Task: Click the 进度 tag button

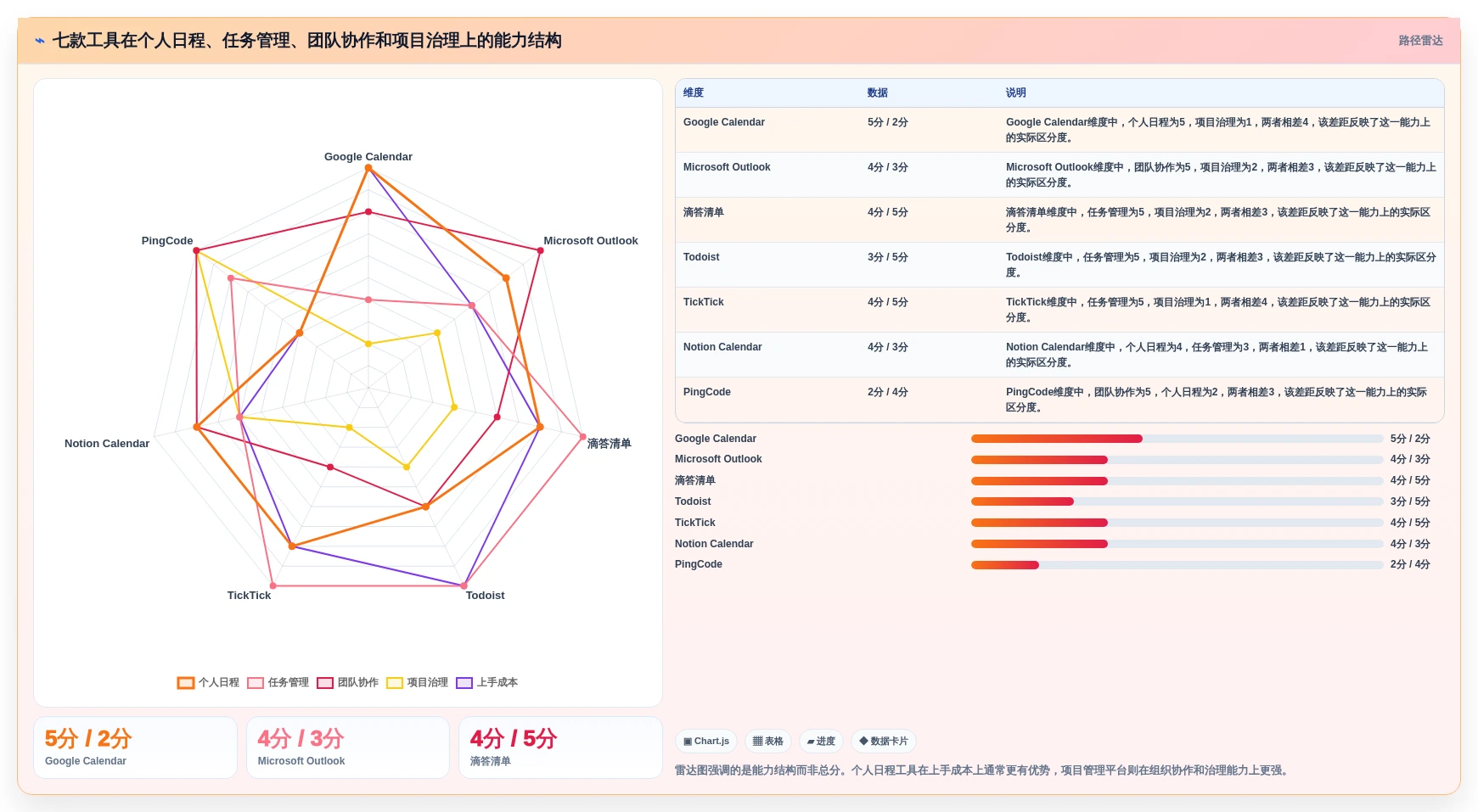Action: 821,742
